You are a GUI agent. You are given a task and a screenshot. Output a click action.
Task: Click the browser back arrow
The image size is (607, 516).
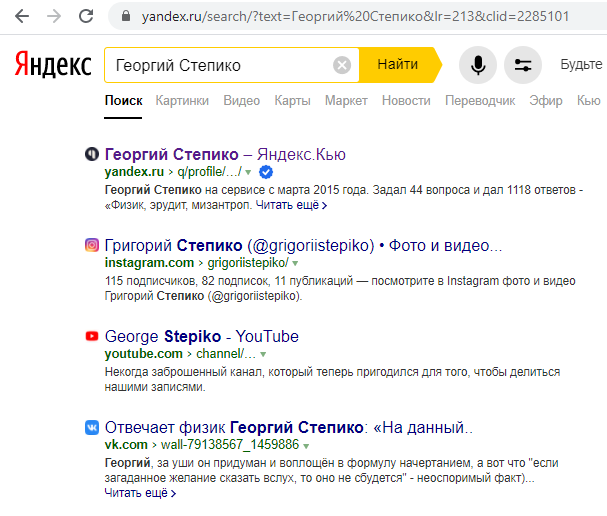(22, 16)
